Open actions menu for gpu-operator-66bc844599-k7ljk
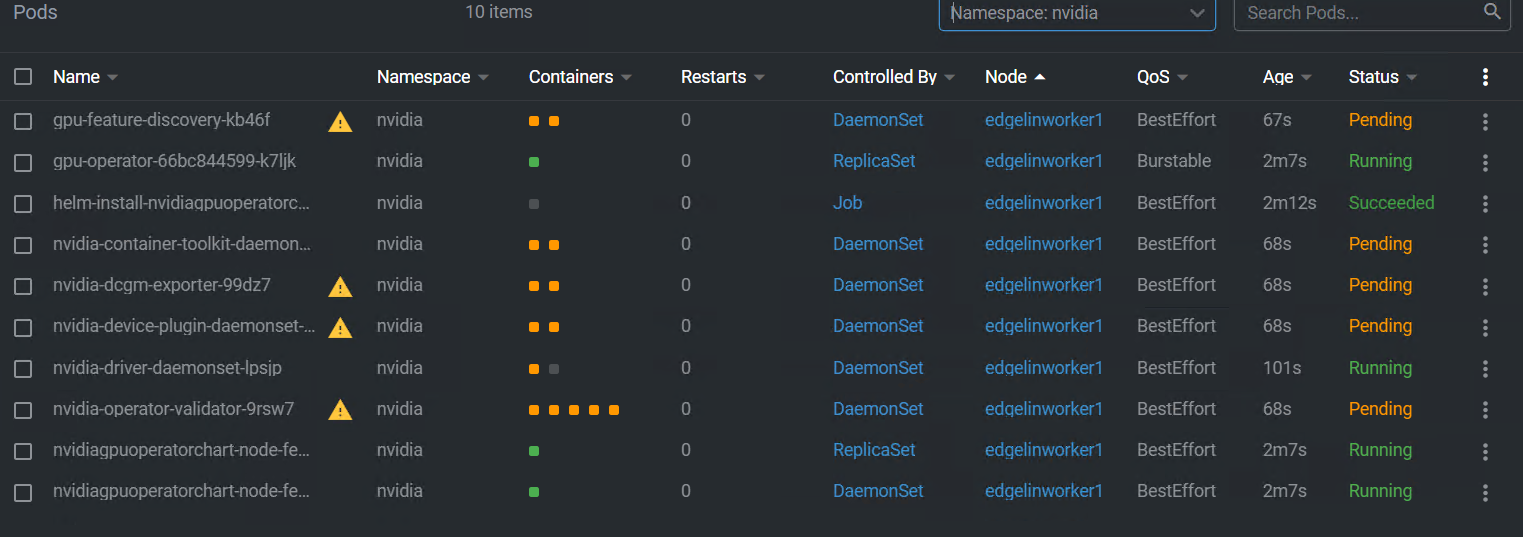Viewport: 1523px width, 537px height. click(x=1485, y=162)
